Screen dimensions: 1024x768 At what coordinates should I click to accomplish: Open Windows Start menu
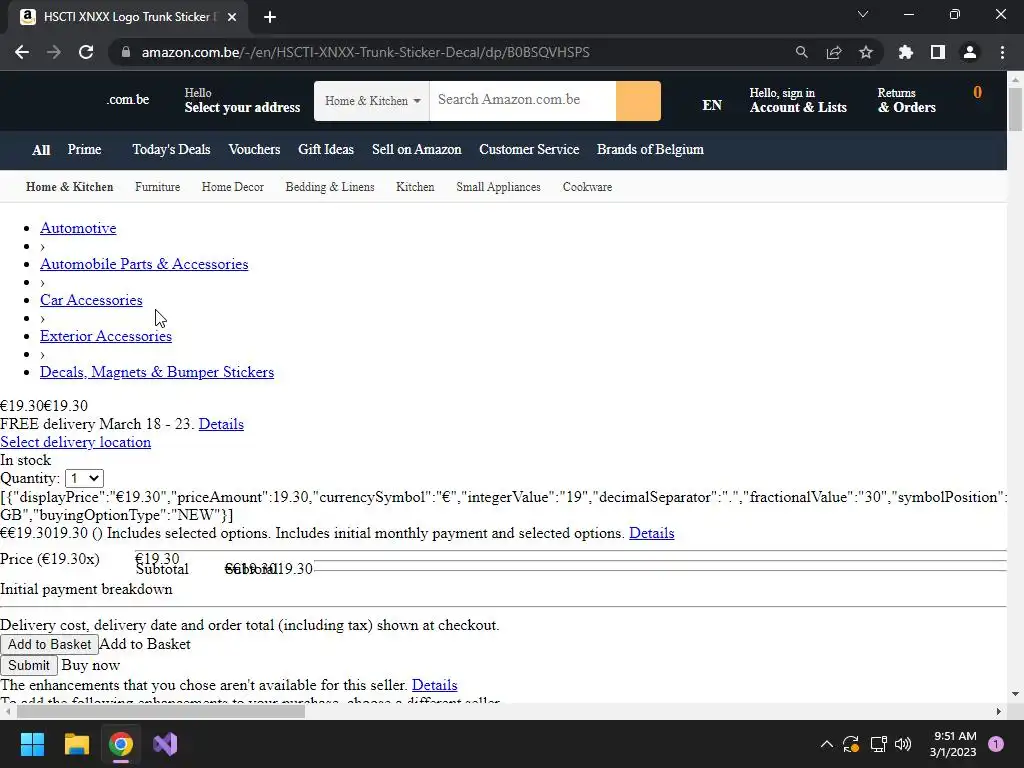tap(32, 744)
